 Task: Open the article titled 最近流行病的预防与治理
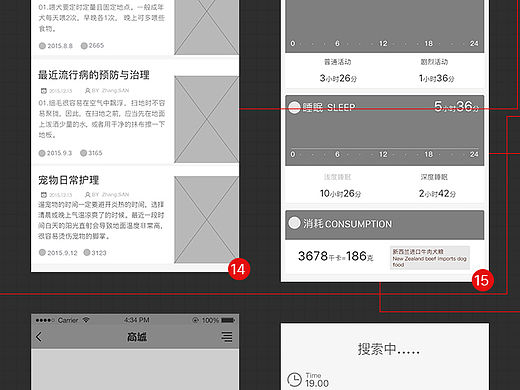pos(94,75)
